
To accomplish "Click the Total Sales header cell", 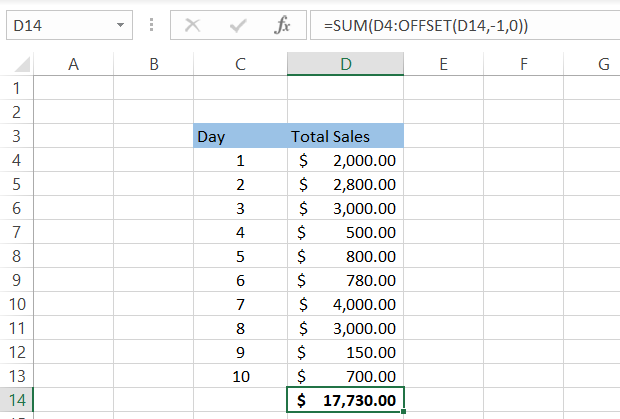I will [345, 136].
